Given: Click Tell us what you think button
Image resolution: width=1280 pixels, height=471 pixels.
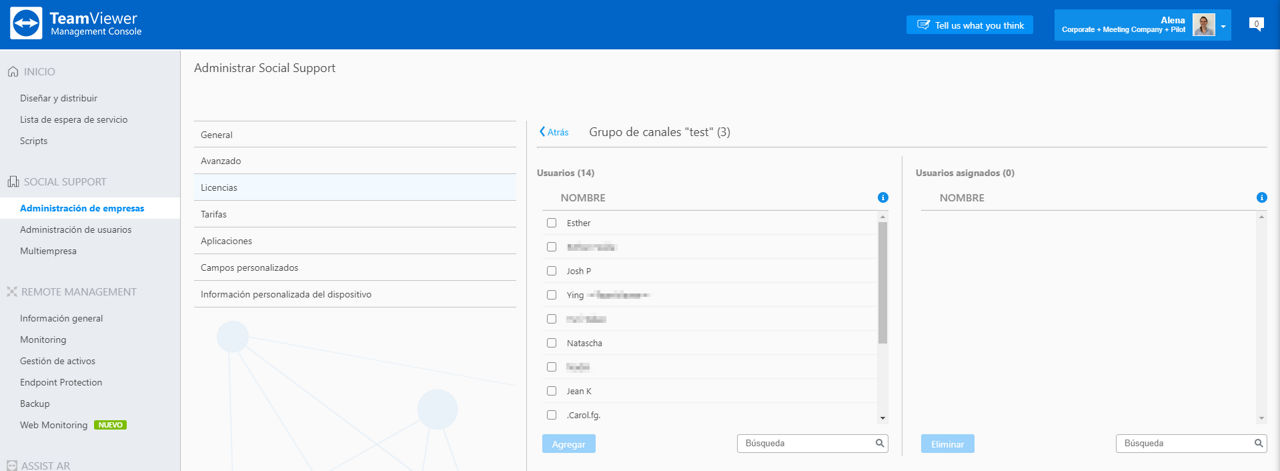Looking at the screenshot, I should [970, 25].
